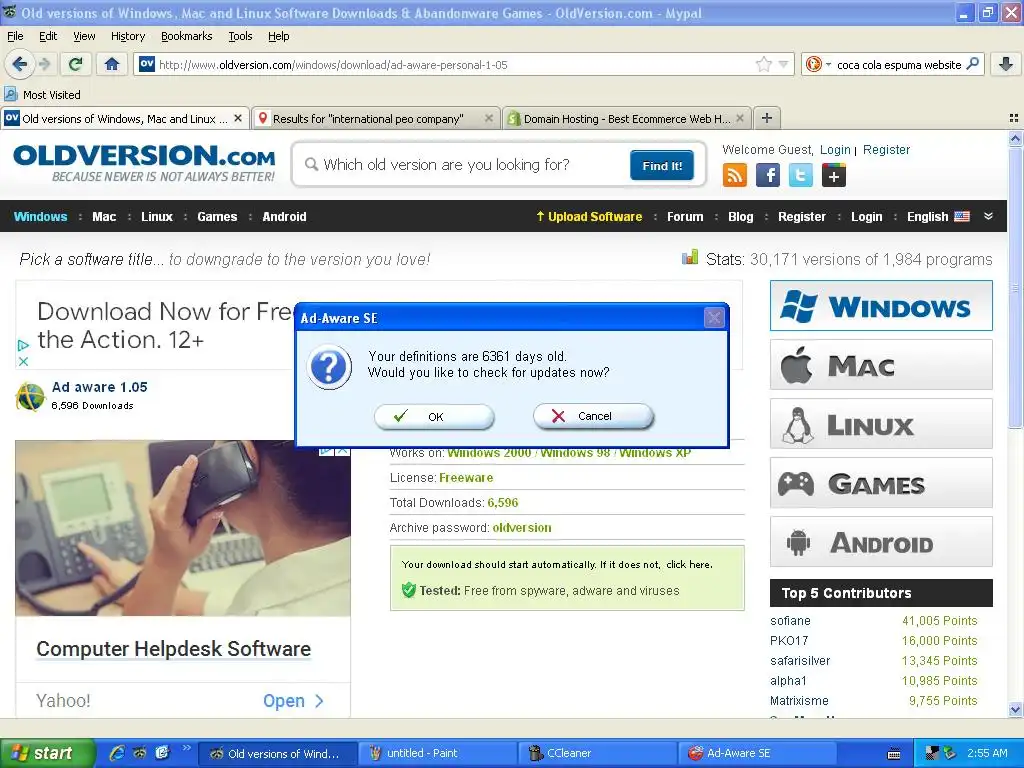
Task: Close the international peo company tab
Action: 488,118
